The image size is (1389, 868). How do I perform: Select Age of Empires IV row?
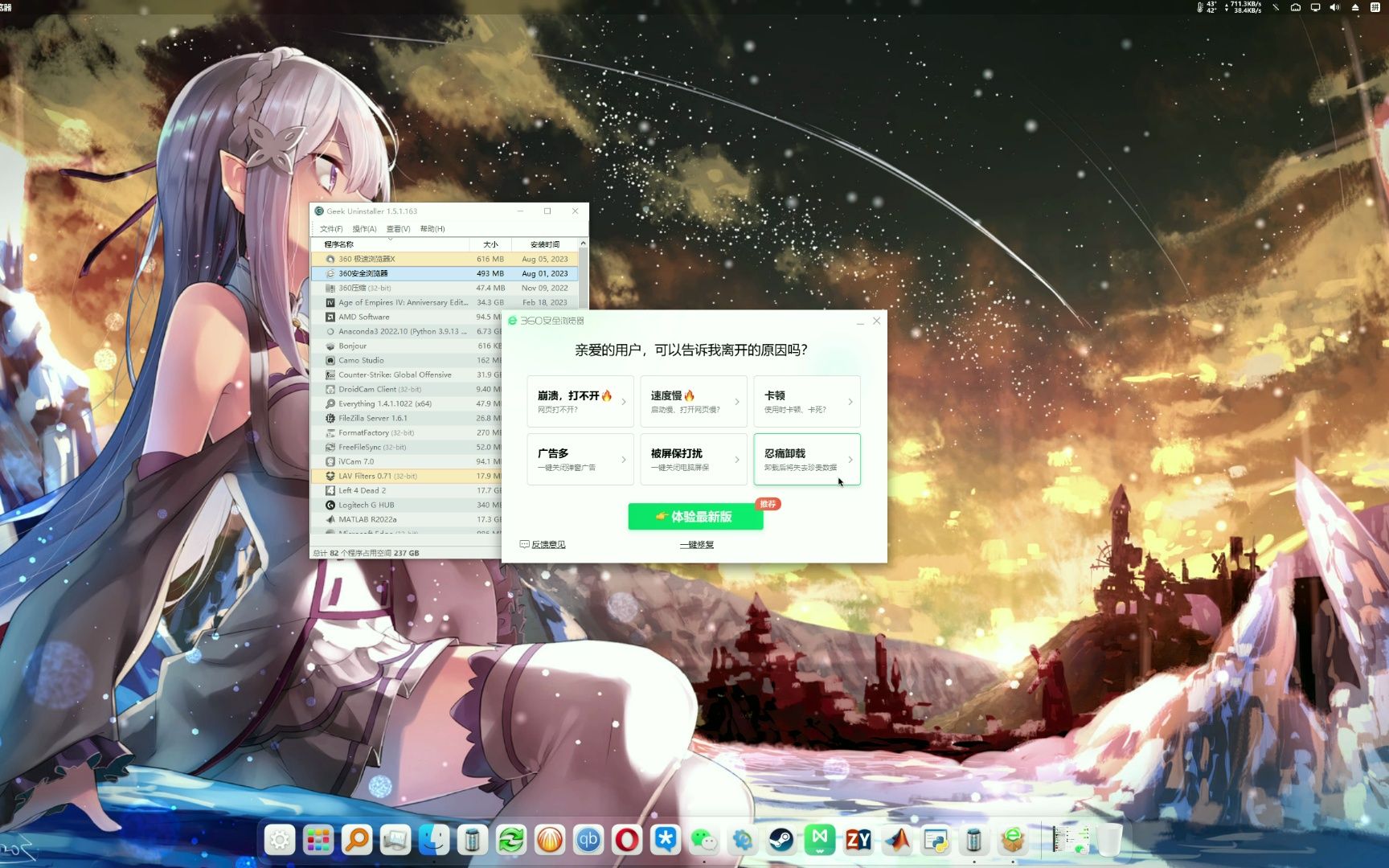[445, 302]
